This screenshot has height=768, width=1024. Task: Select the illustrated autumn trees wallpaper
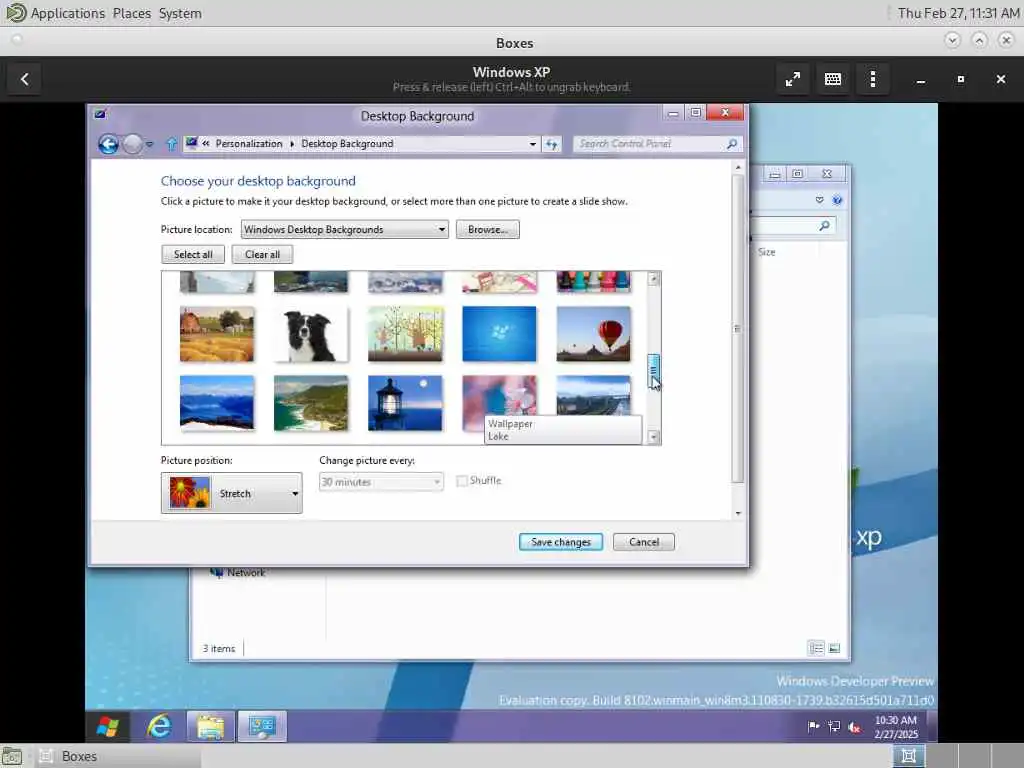coord(405,334)
